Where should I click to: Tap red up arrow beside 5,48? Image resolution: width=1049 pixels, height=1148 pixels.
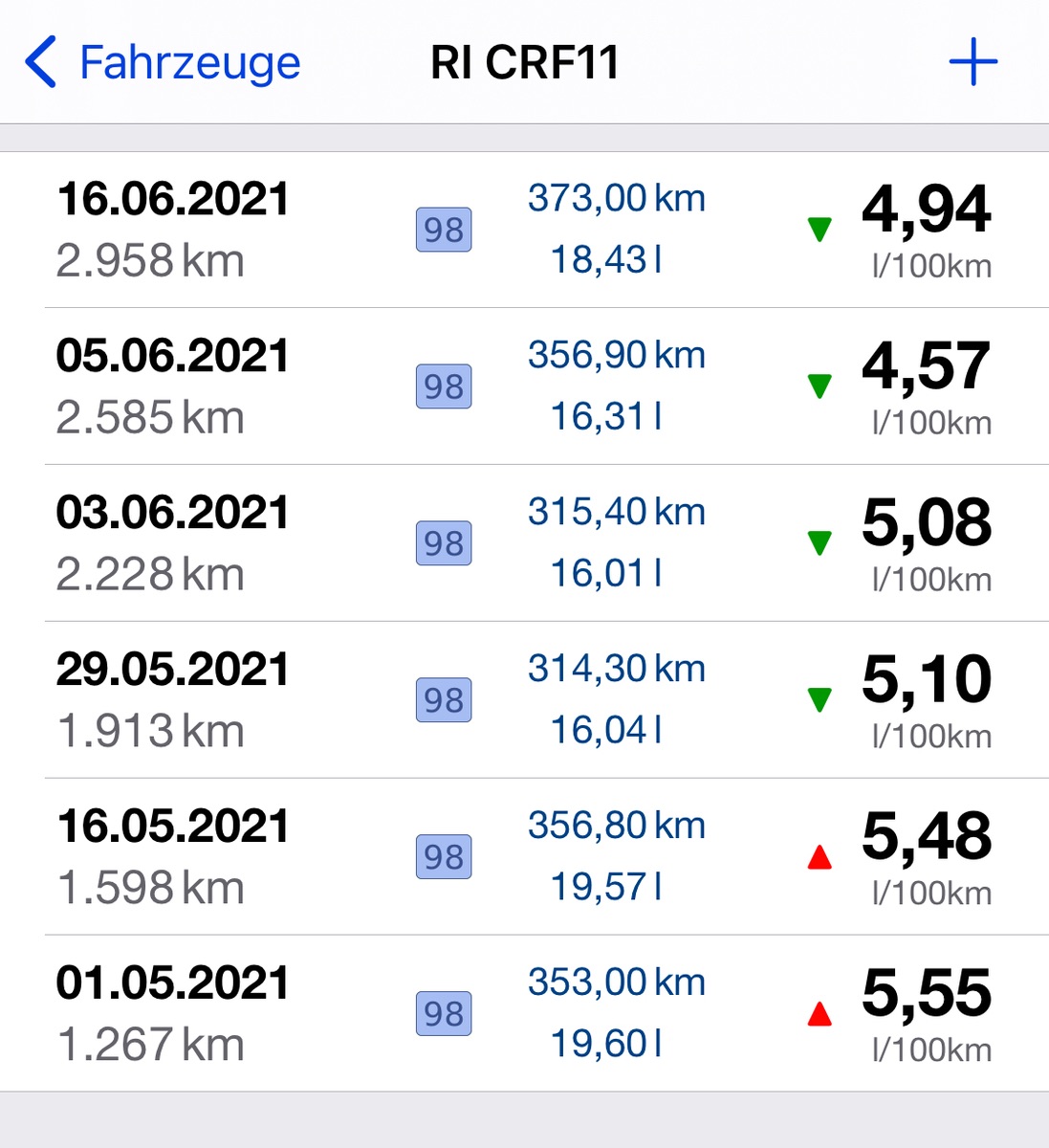click(x=820, y=858)
